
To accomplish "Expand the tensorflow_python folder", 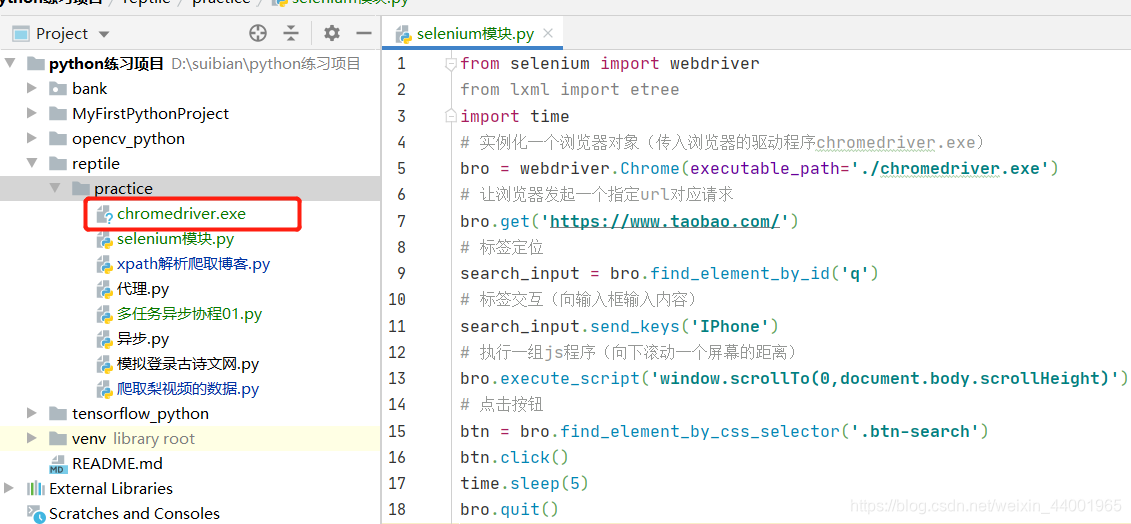I will click(32, 414).
